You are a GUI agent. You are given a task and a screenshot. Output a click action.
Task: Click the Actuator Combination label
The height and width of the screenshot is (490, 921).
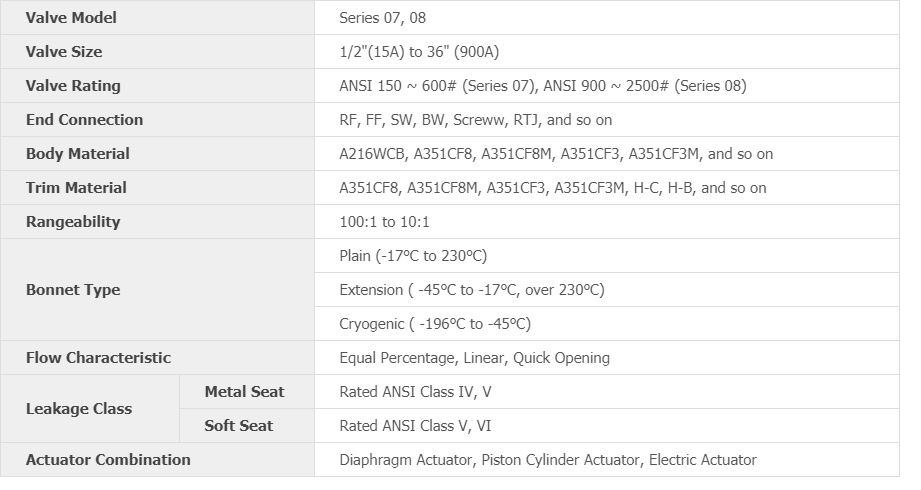(108, 460)
